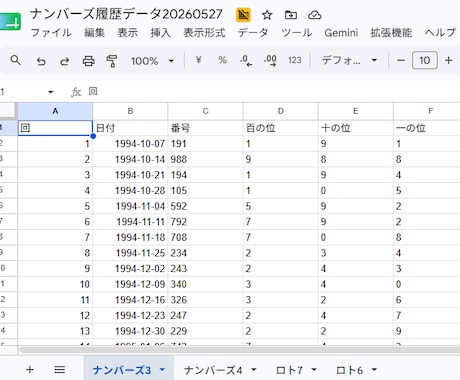Open the 挿入 menu
The height and width of the screenshot is (380, 460).
[x=160, y=33]
